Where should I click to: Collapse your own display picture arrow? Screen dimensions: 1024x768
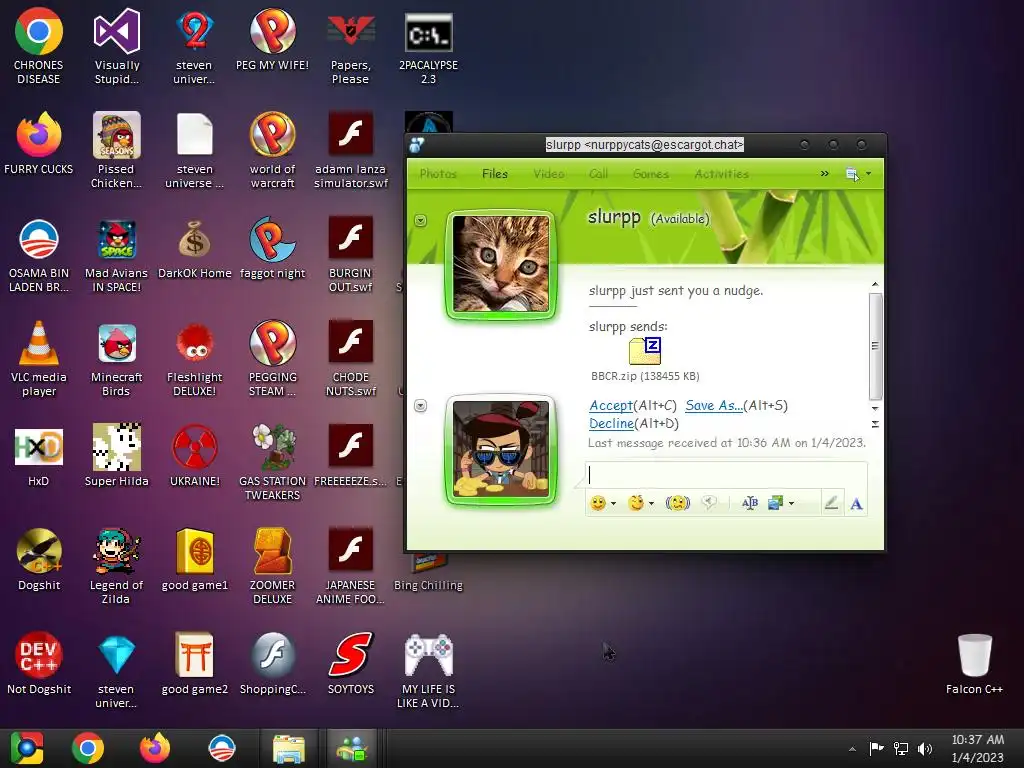tap(421, 406)
